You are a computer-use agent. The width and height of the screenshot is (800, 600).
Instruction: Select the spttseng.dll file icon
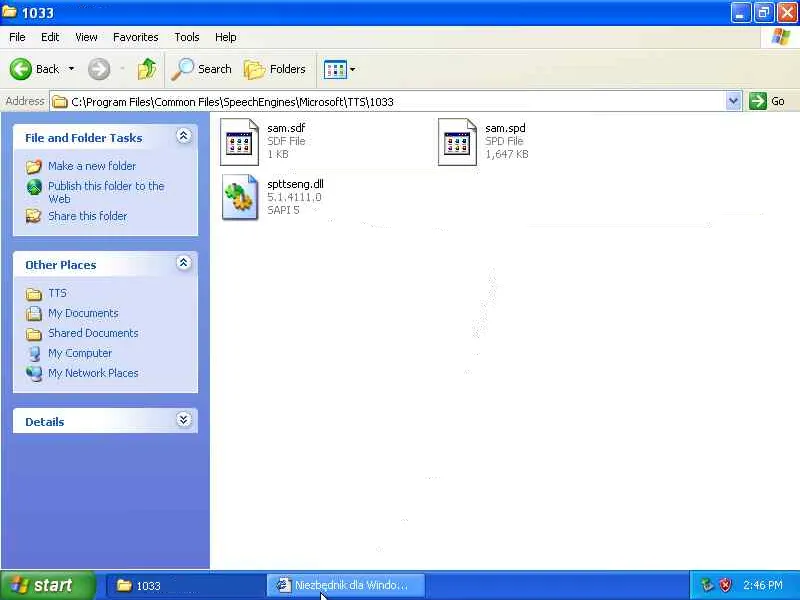239,197
